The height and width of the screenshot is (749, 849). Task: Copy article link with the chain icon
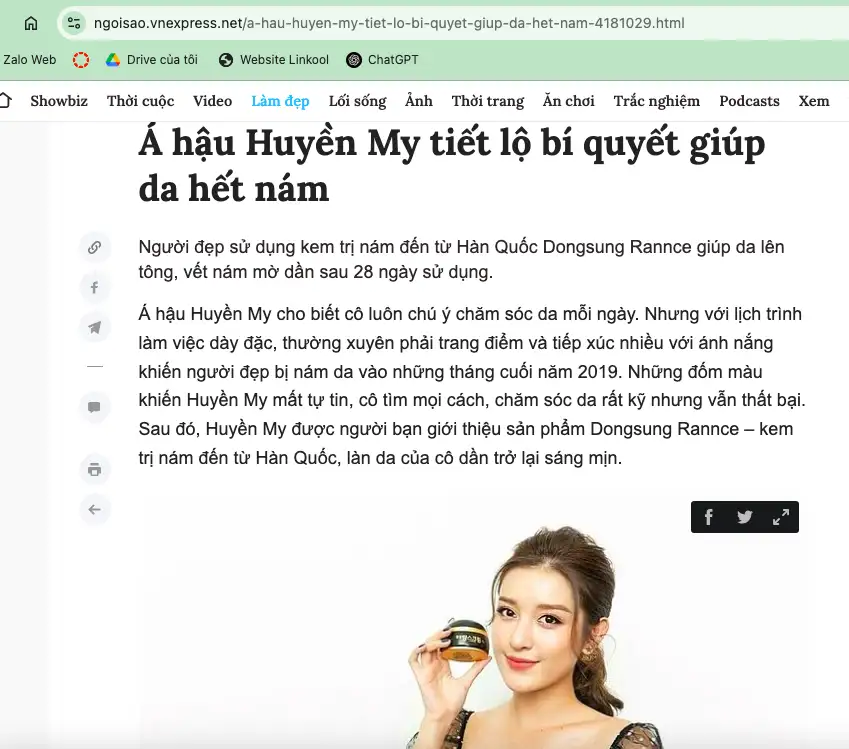pyautogui.click(x=94, y=247)
